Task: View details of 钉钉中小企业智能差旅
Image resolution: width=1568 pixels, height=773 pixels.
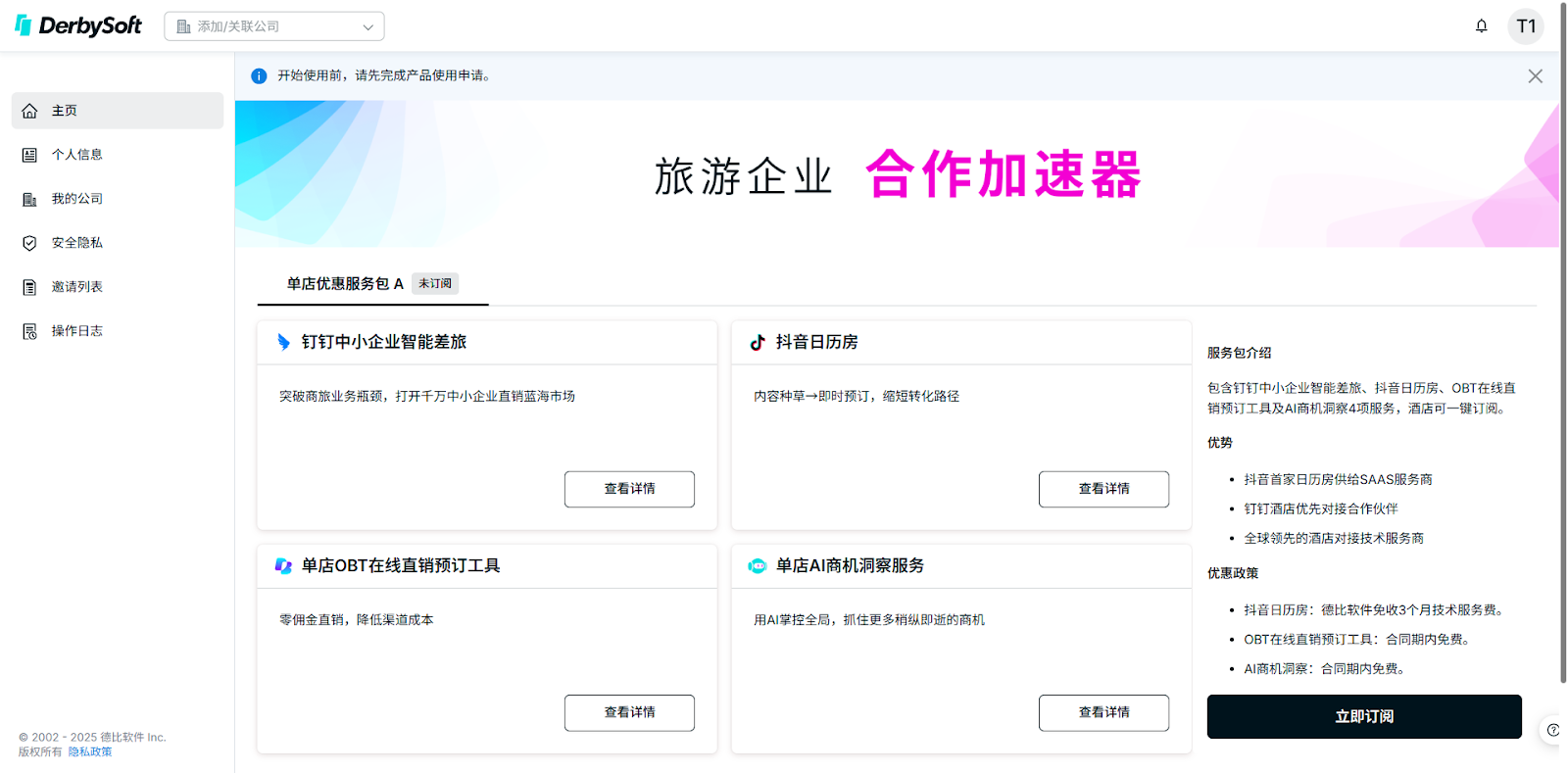Action: coord(629,489)
